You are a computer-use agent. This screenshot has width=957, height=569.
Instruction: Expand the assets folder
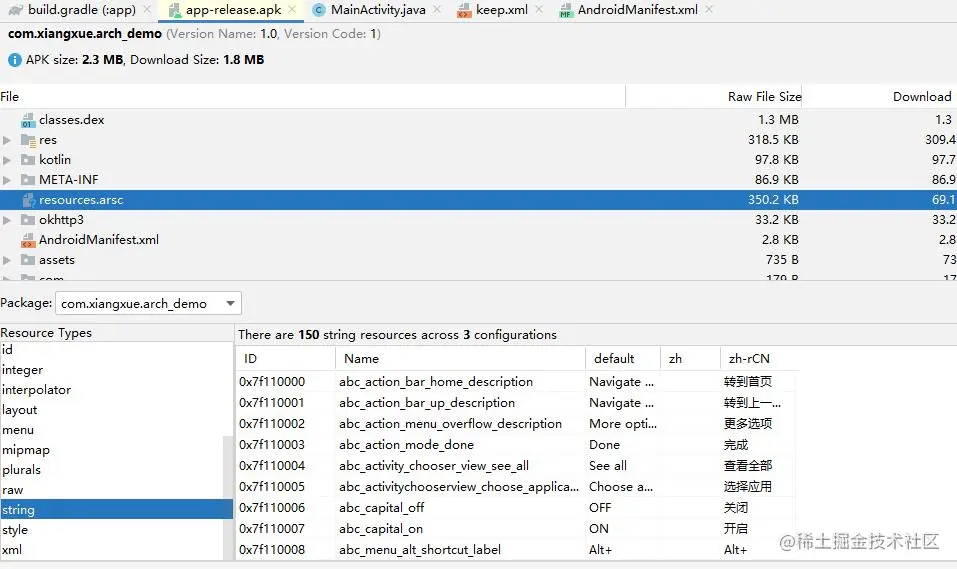[x=7, y=260]
